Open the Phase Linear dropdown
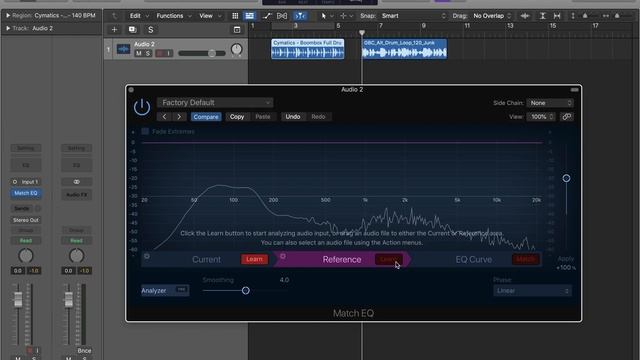The width and height of the screenshot is (640, 360). coord(532,291)
